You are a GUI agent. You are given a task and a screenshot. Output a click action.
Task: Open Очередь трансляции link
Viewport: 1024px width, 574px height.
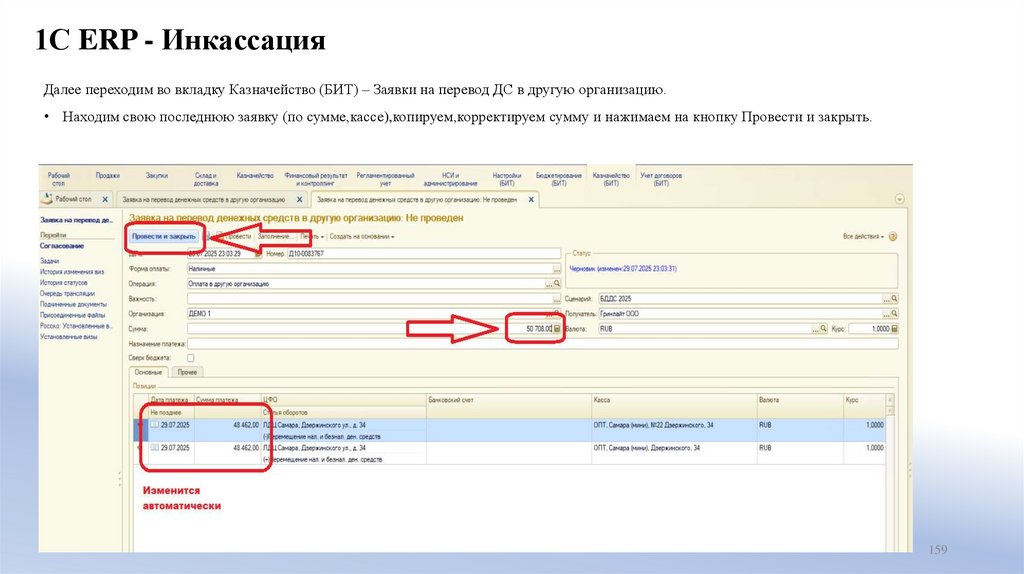coord(67,293)
